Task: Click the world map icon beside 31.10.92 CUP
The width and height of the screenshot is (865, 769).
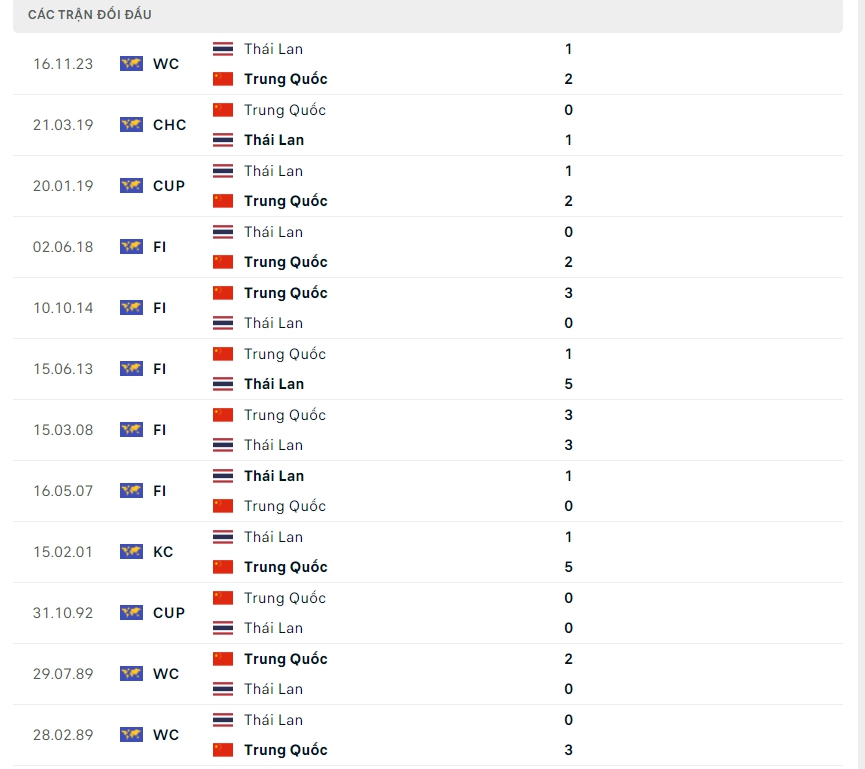Action: pos(131,613)
